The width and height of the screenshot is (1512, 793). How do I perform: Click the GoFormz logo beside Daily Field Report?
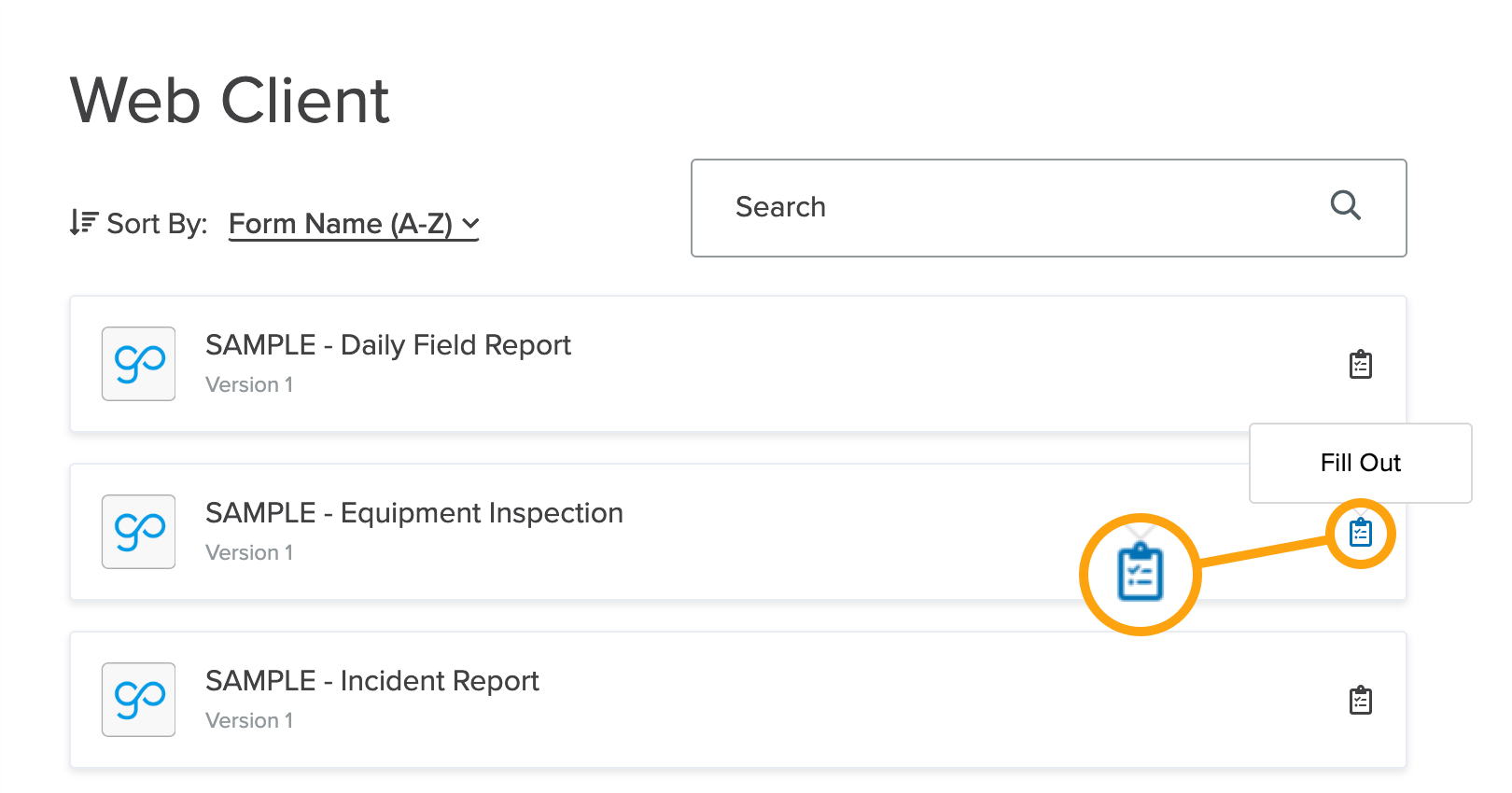(x=138, y=364)
